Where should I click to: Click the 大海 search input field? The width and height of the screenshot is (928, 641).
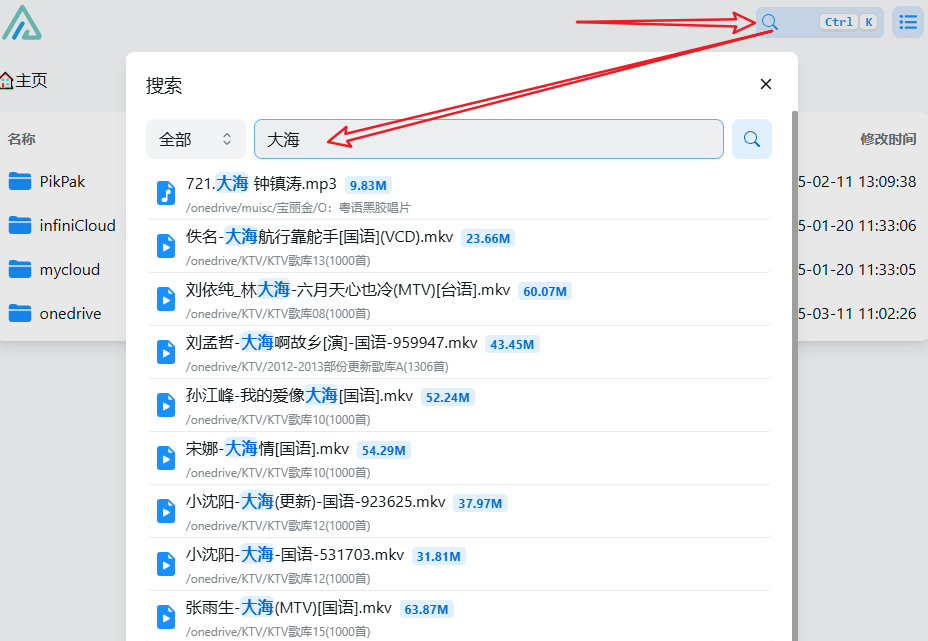coord(488,139)
